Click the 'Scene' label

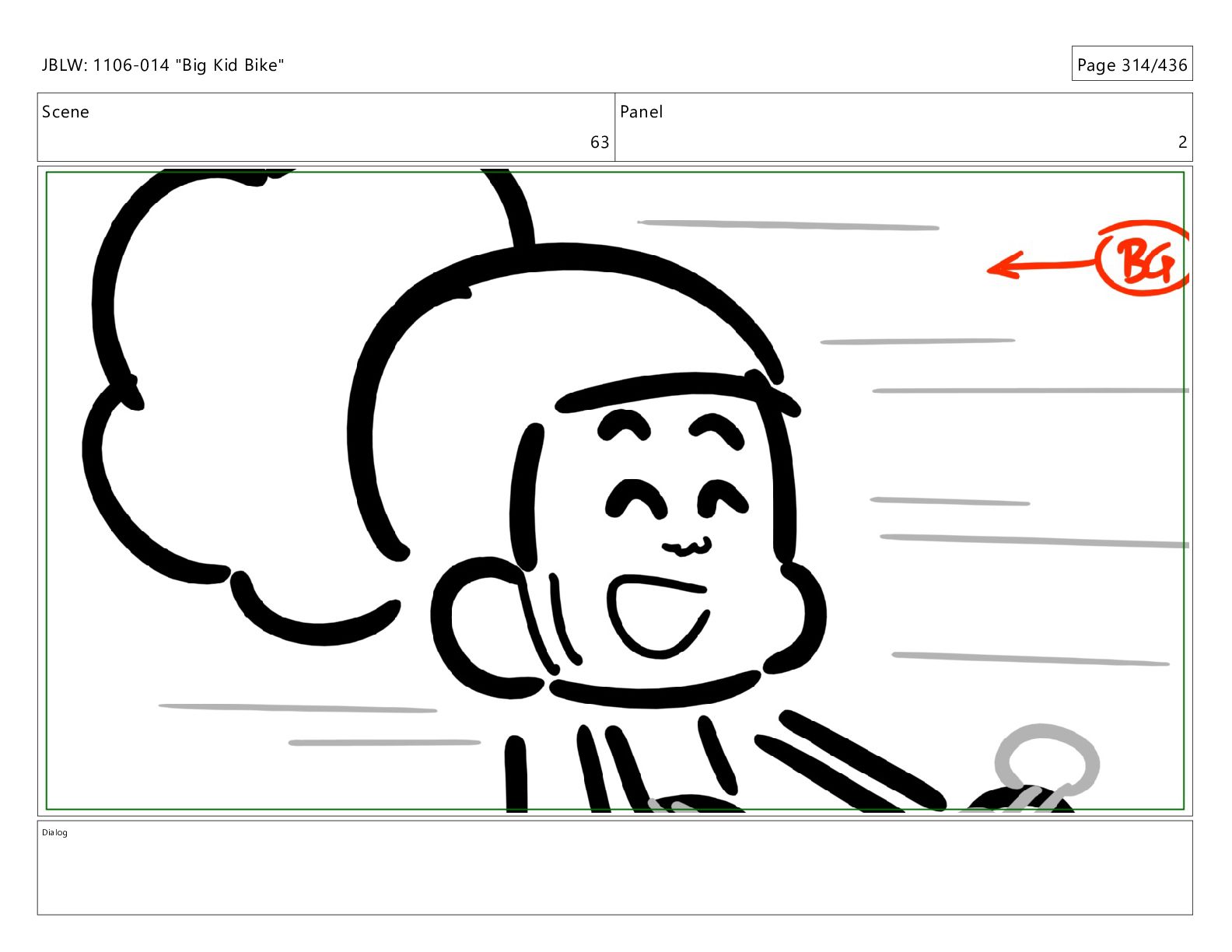coord(65,112)
